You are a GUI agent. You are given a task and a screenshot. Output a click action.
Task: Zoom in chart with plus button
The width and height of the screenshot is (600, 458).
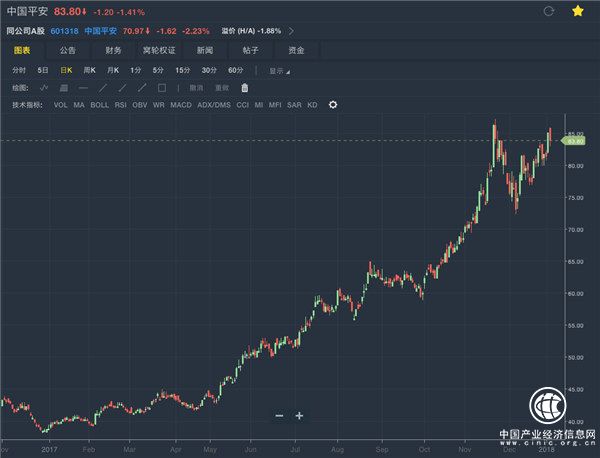pyautogui.click(x=299, y=415)
